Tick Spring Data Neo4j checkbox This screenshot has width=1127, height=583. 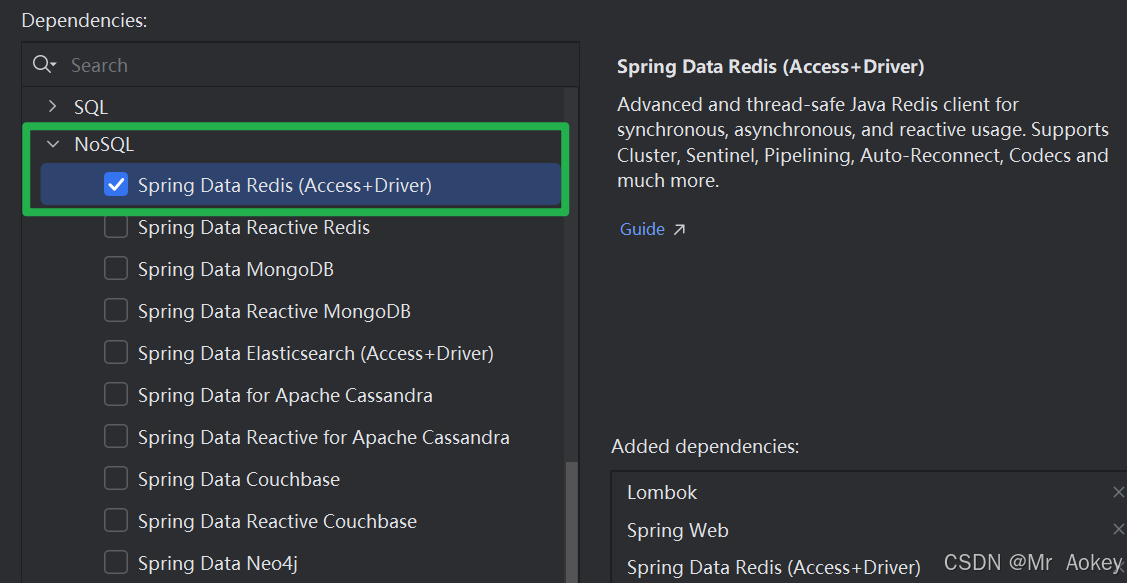pos(116,562)
